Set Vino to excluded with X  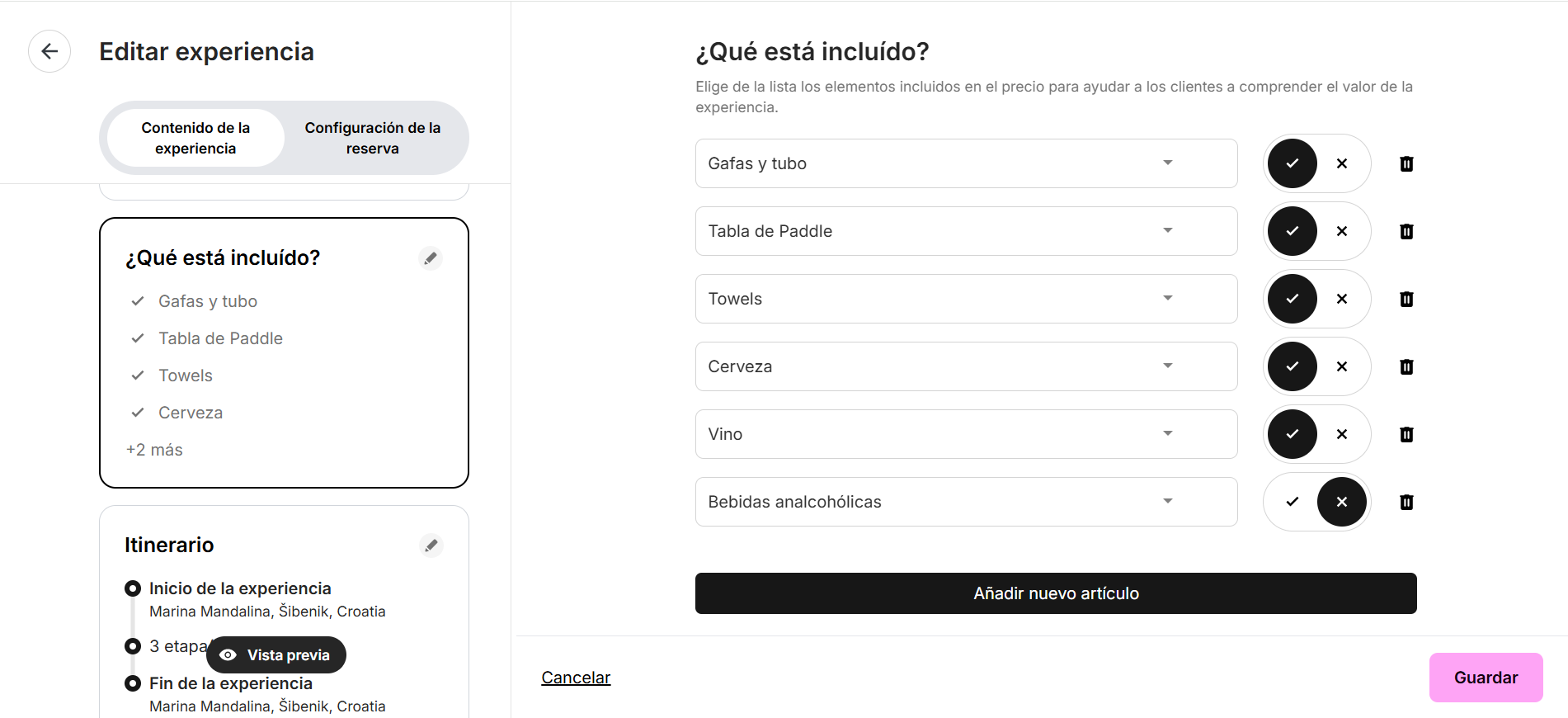(1342, 434)
